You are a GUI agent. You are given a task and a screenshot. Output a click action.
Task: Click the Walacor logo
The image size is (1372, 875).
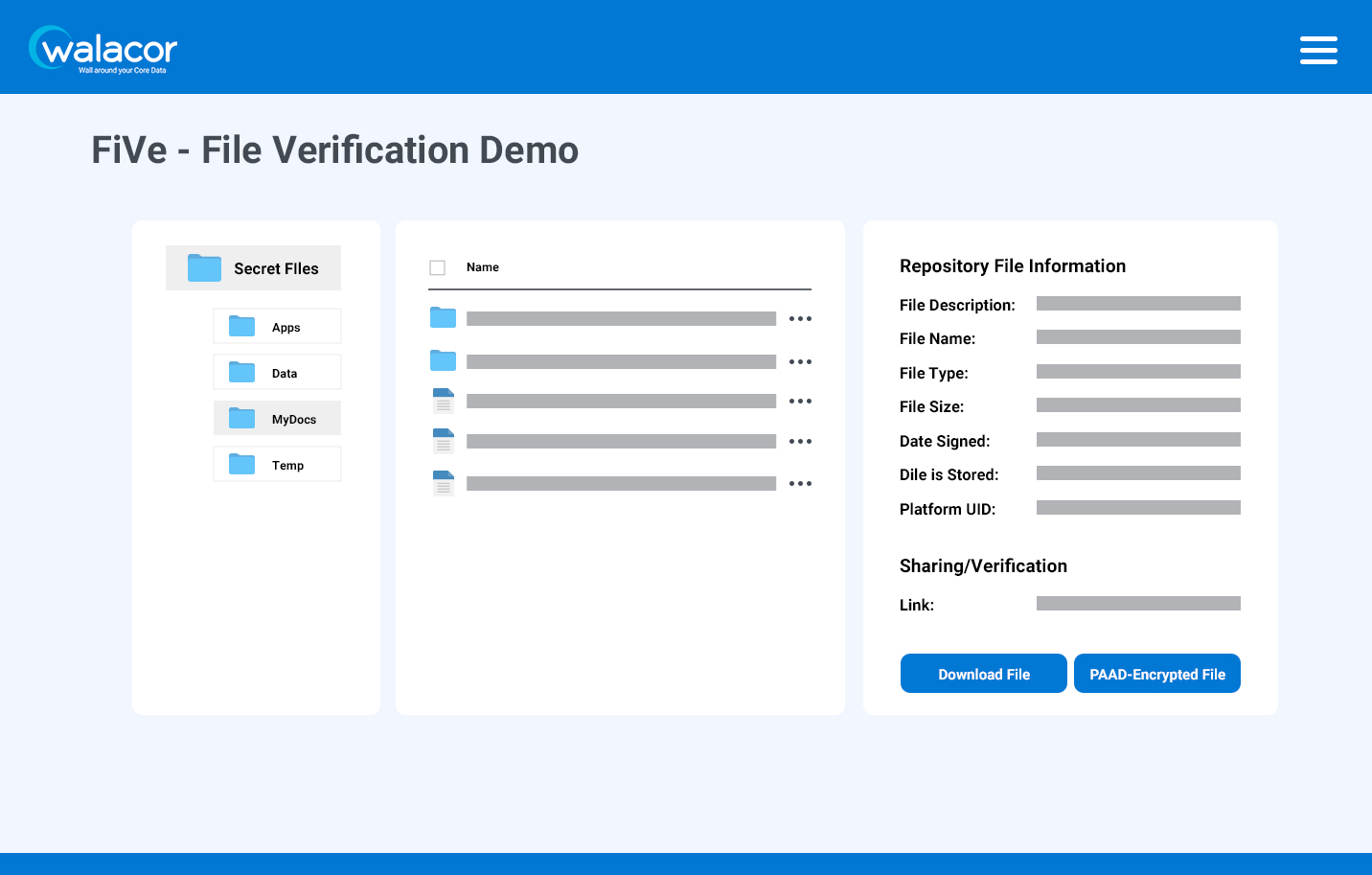coord(103,49)
